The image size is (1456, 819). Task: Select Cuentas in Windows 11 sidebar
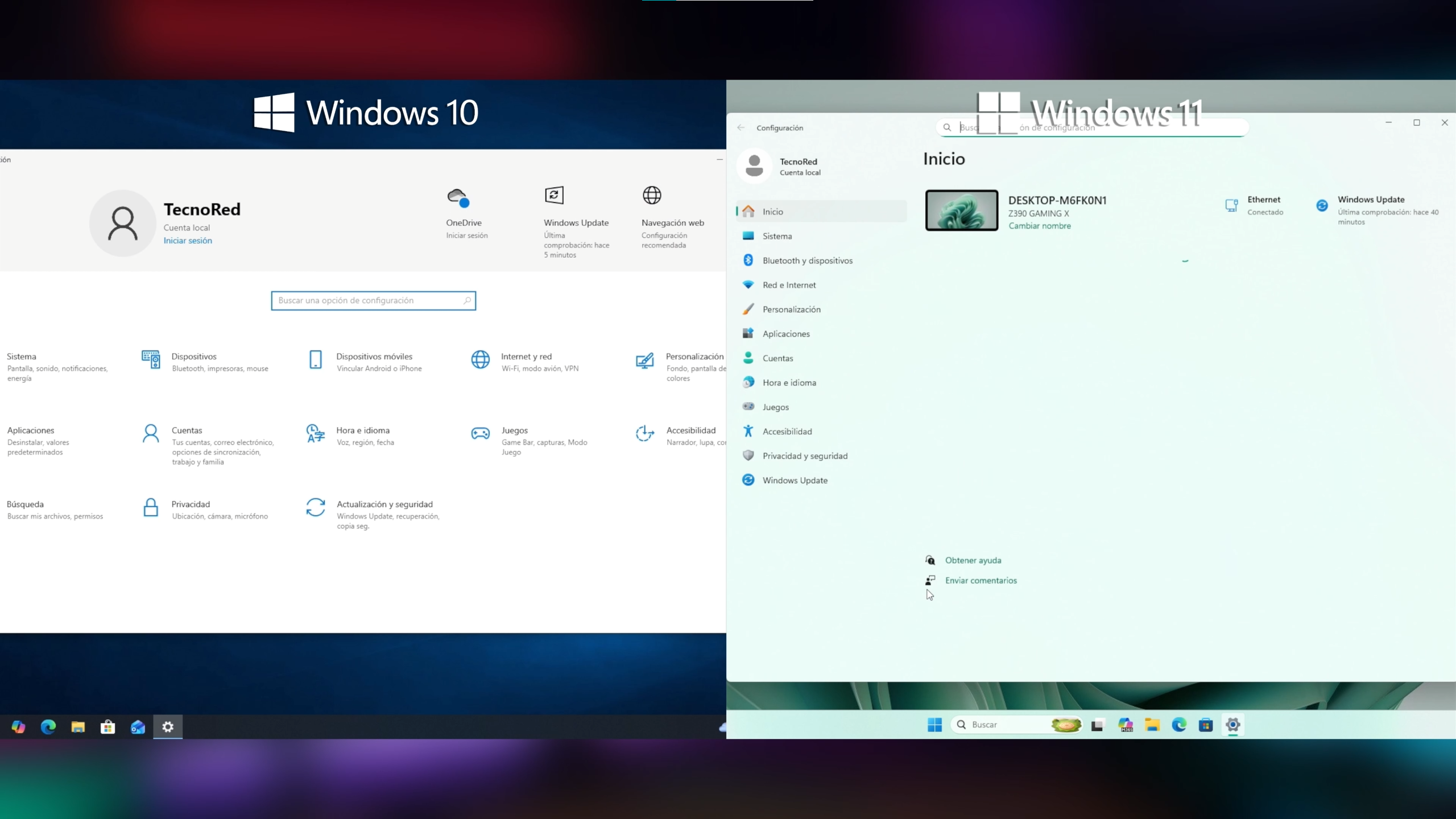[x=821, y=358]
